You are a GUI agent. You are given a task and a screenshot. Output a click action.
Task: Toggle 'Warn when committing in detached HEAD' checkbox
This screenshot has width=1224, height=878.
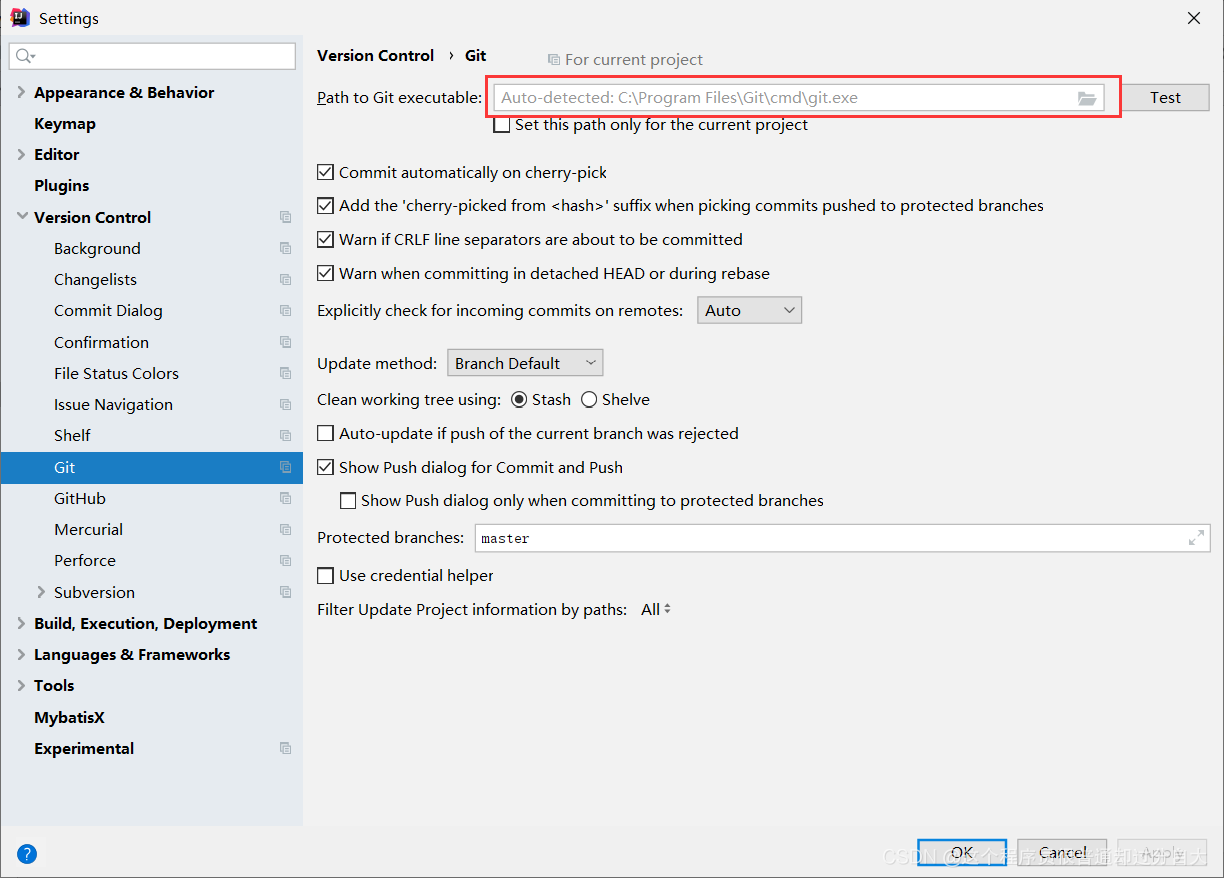[325, 273]
